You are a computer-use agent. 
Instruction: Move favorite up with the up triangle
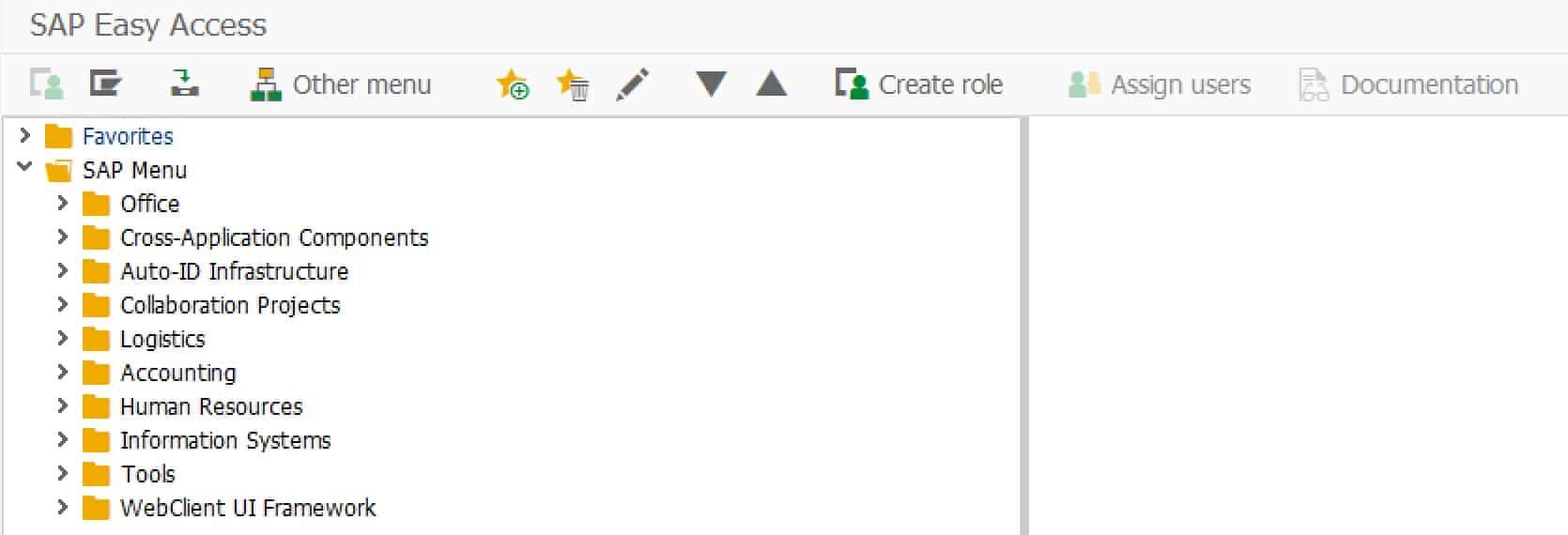(771, 84)
